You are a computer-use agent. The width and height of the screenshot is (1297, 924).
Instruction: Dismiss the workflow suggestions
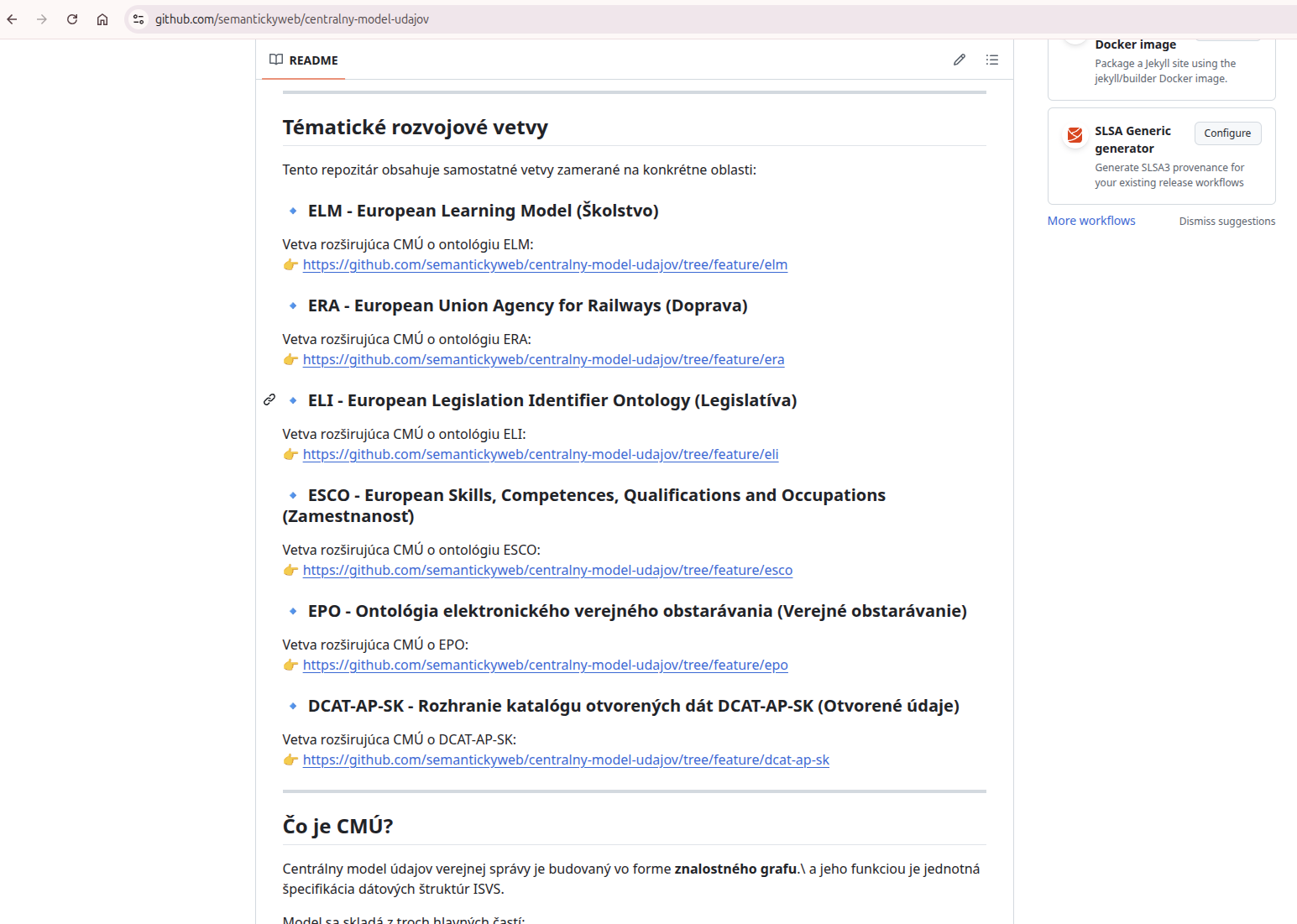coord(1226,222)
